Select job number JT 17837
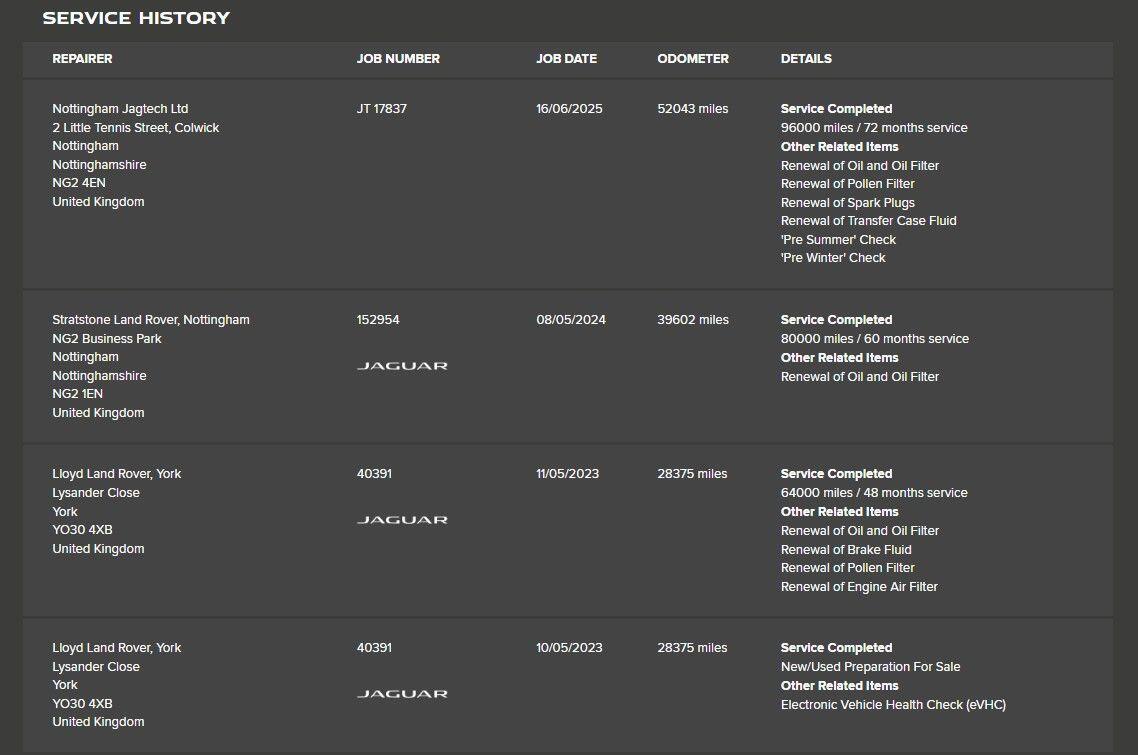1138x755 pixels. pos(382,109)
